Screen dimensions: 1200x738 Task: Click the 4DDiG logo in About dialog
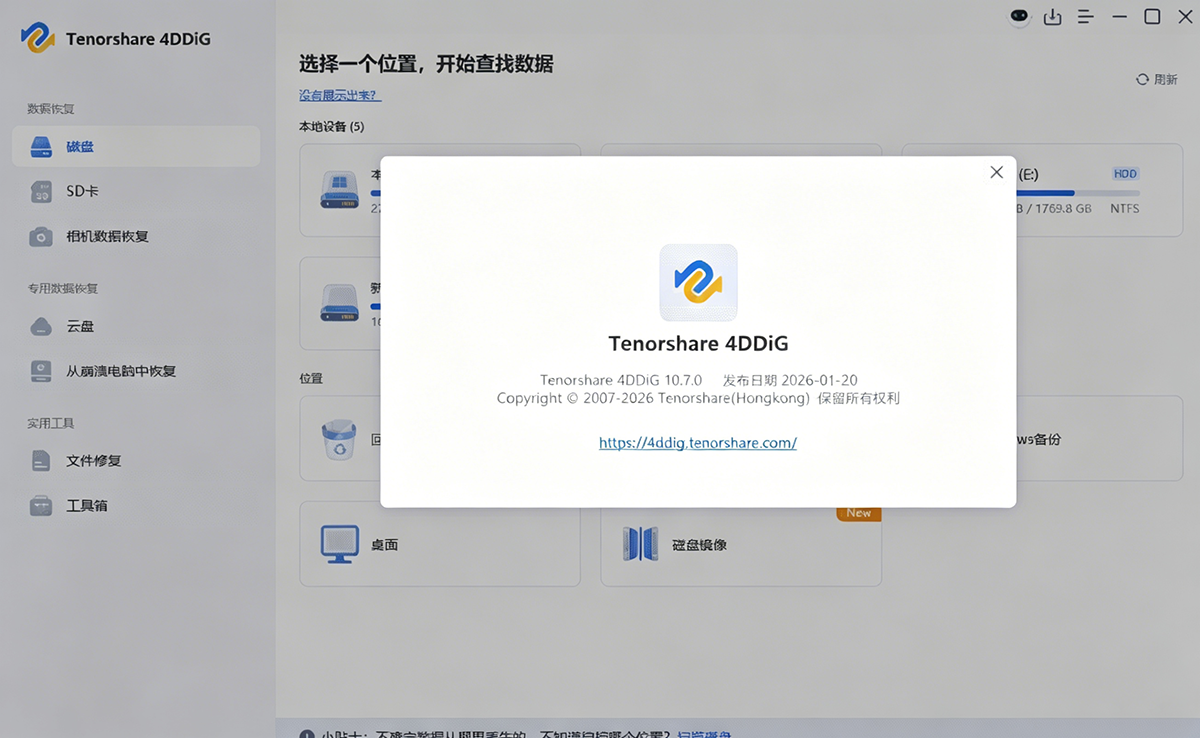[698, 282]
